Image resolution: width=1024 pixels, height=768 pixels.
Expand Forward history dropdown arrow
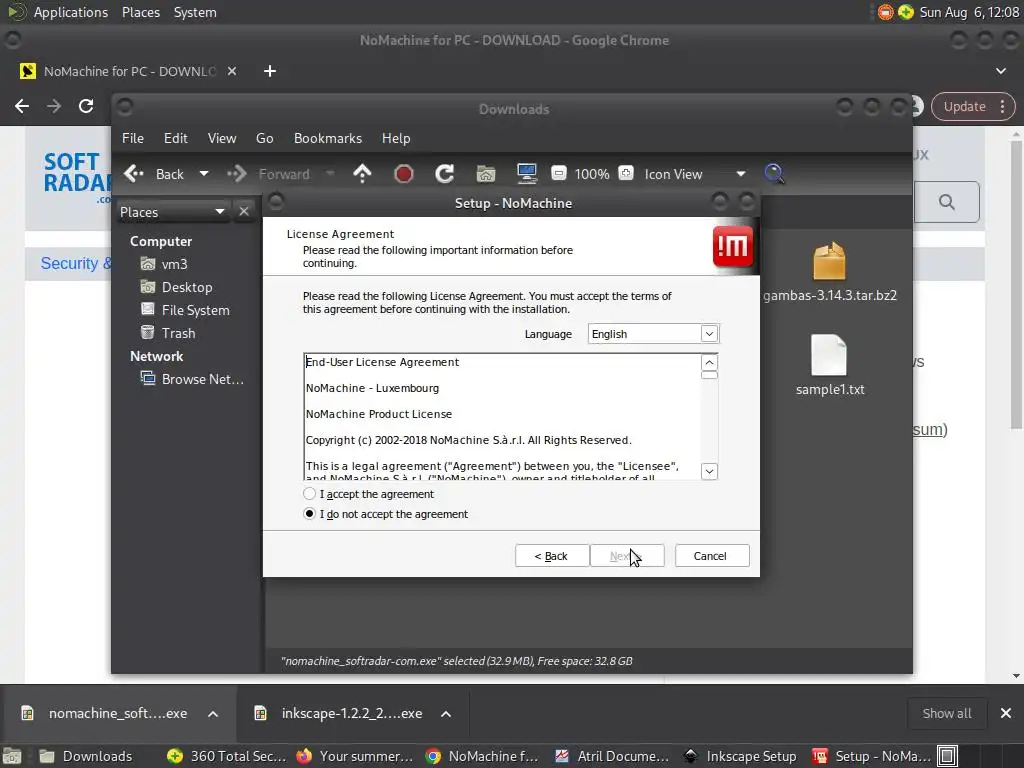330,174
